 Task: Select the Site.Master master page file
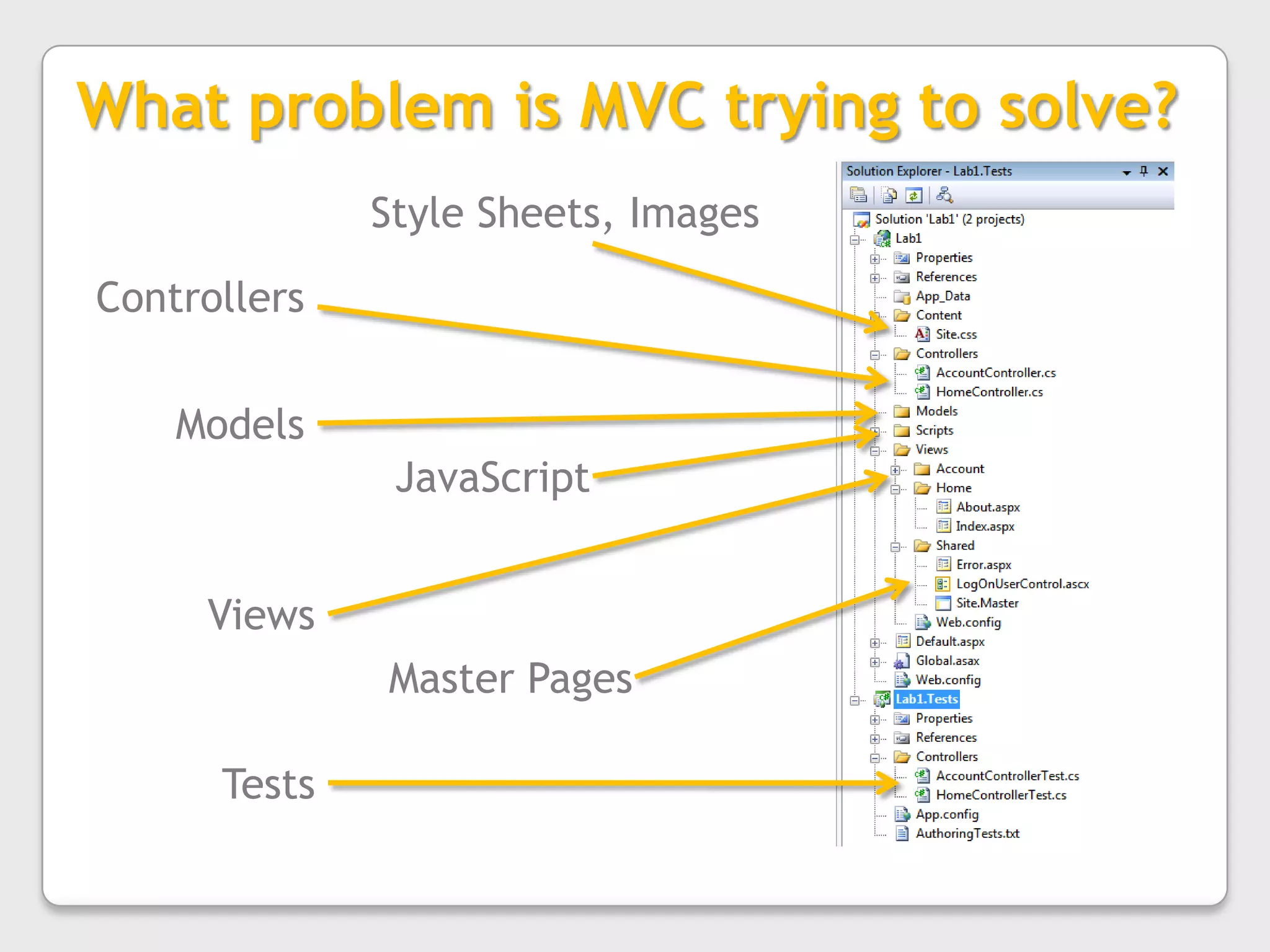987,603
